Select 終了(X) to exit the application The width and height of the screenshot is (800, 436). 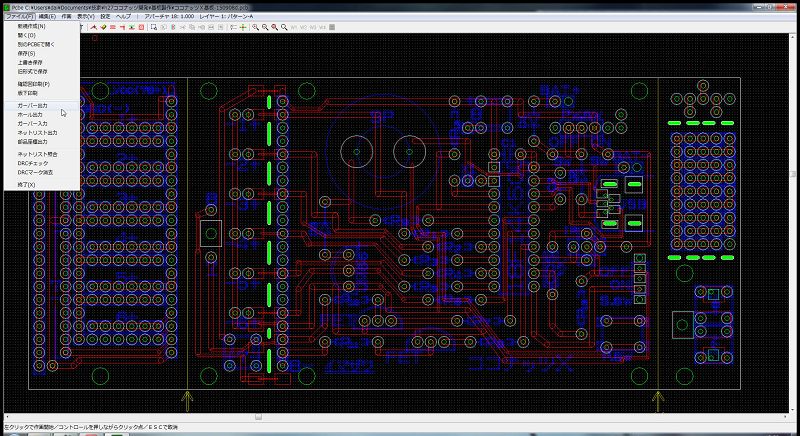27,185
